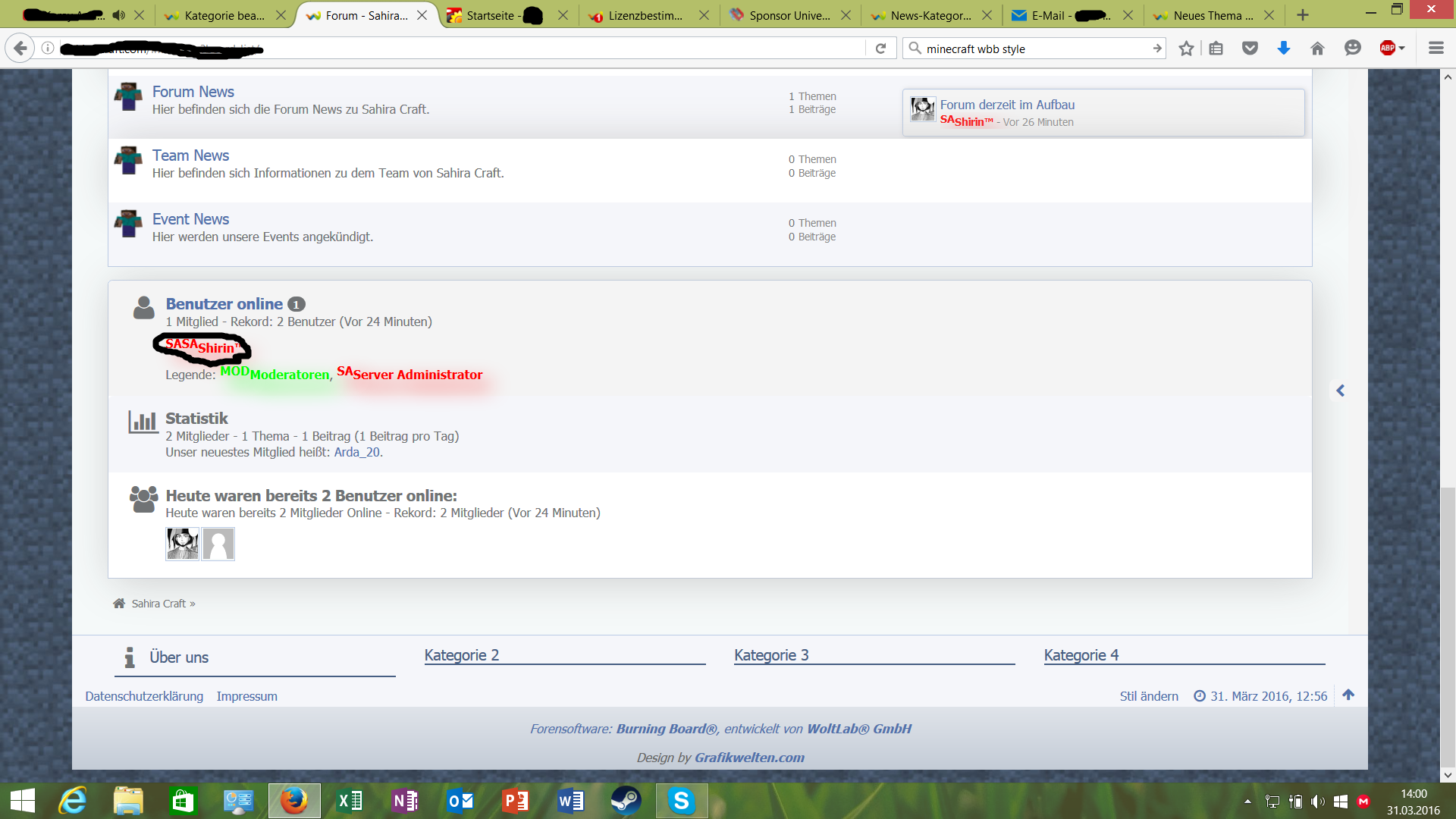Viewport: 1456px width, 819px height.
Task: Click Stil ändern in the footer
Action: [x=1148, y=696]
